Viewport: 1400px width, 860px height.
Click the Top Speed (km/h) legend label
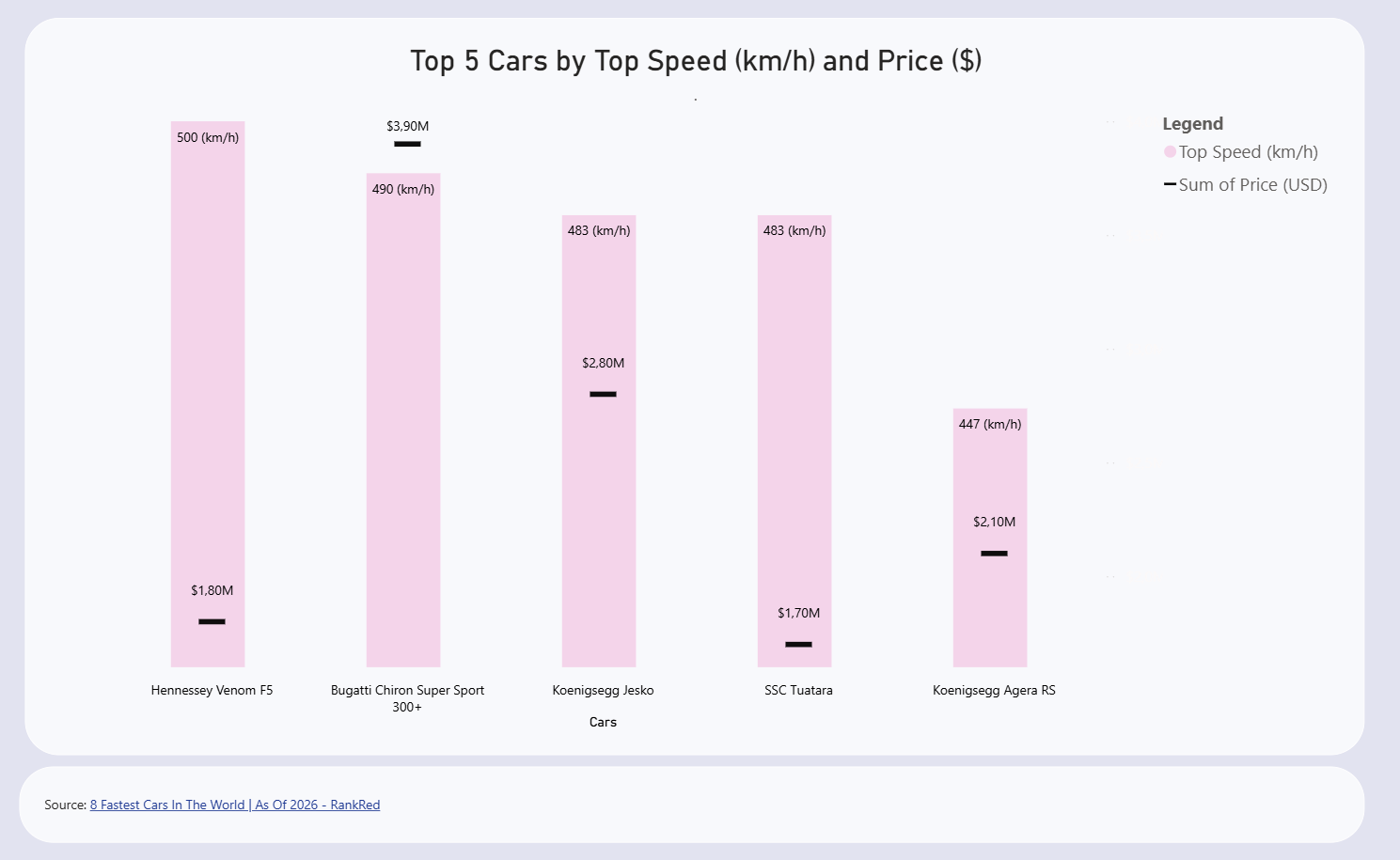1249,152
